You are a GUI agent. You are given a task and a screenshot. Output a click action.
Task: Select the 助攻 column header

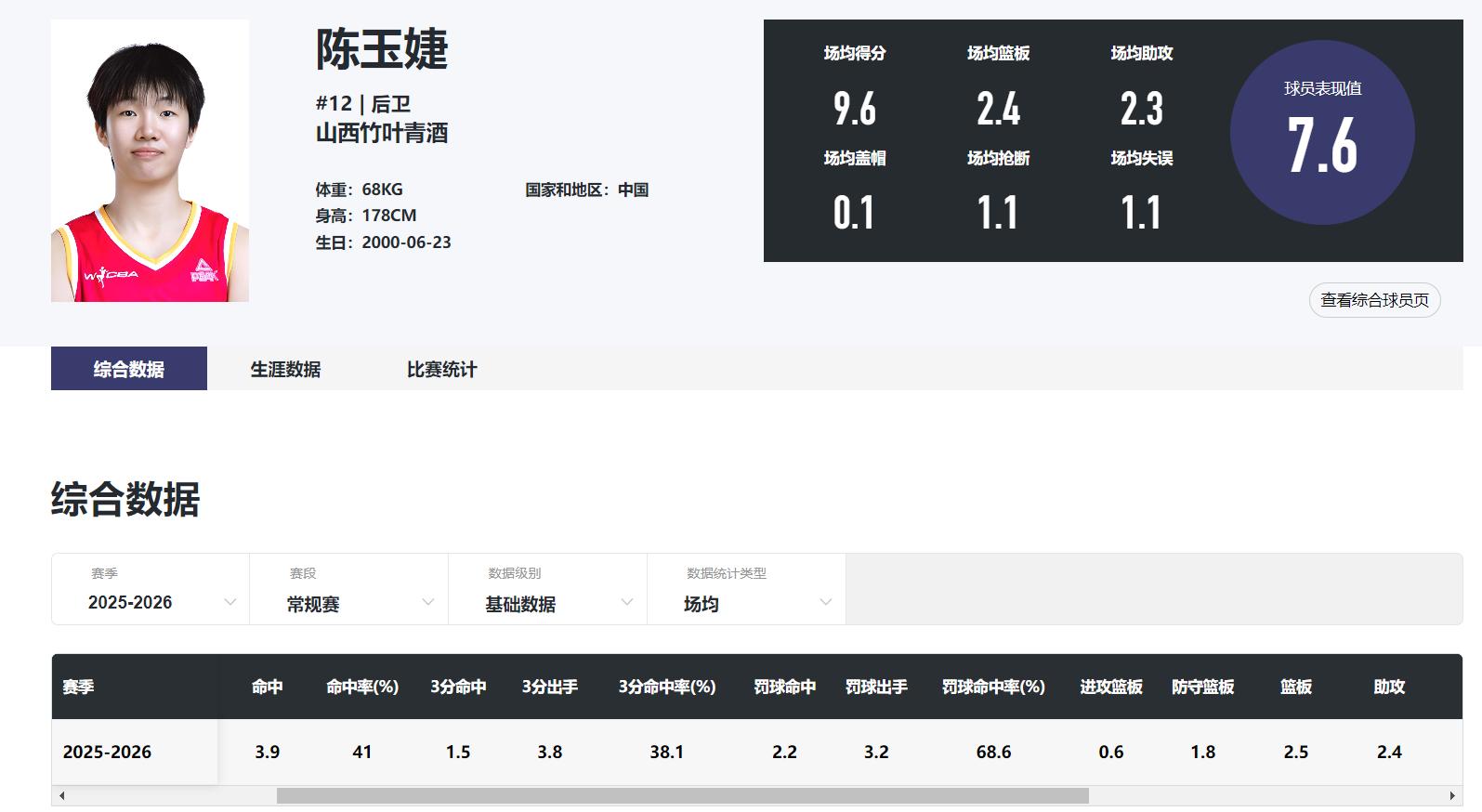point(1388,687)
